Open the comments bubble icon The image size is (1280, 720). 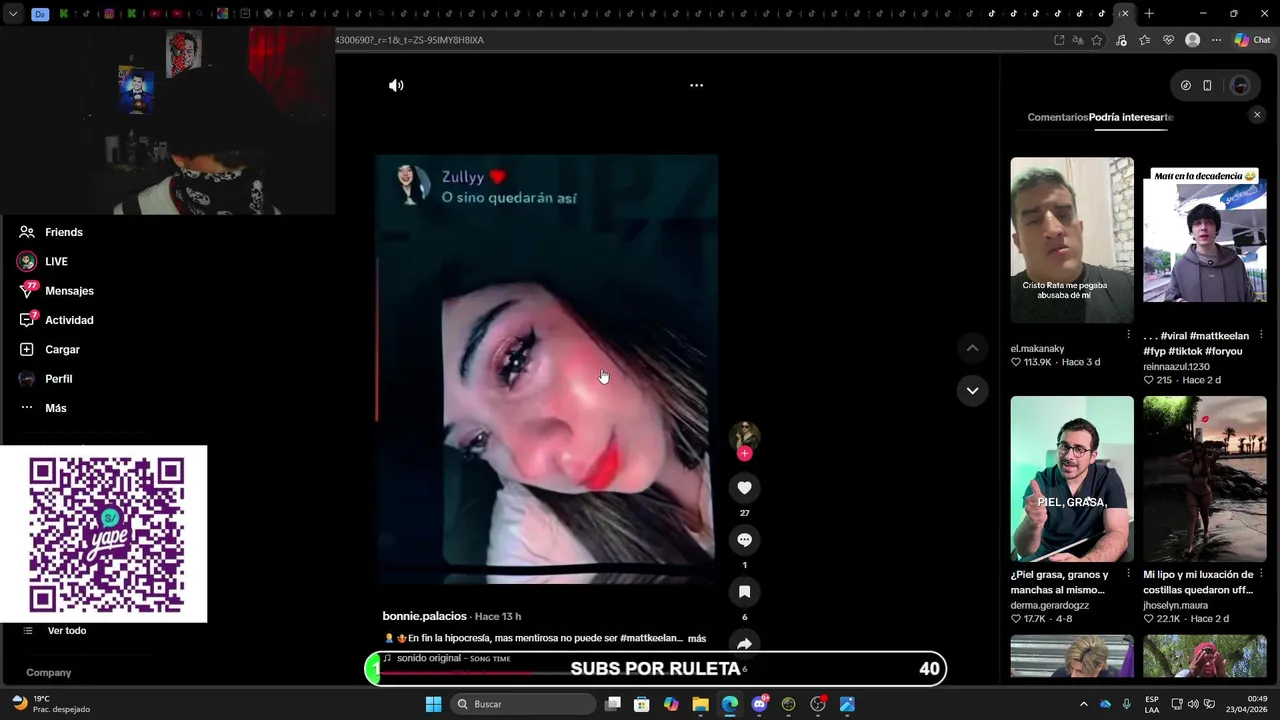[x=744, y=539]
